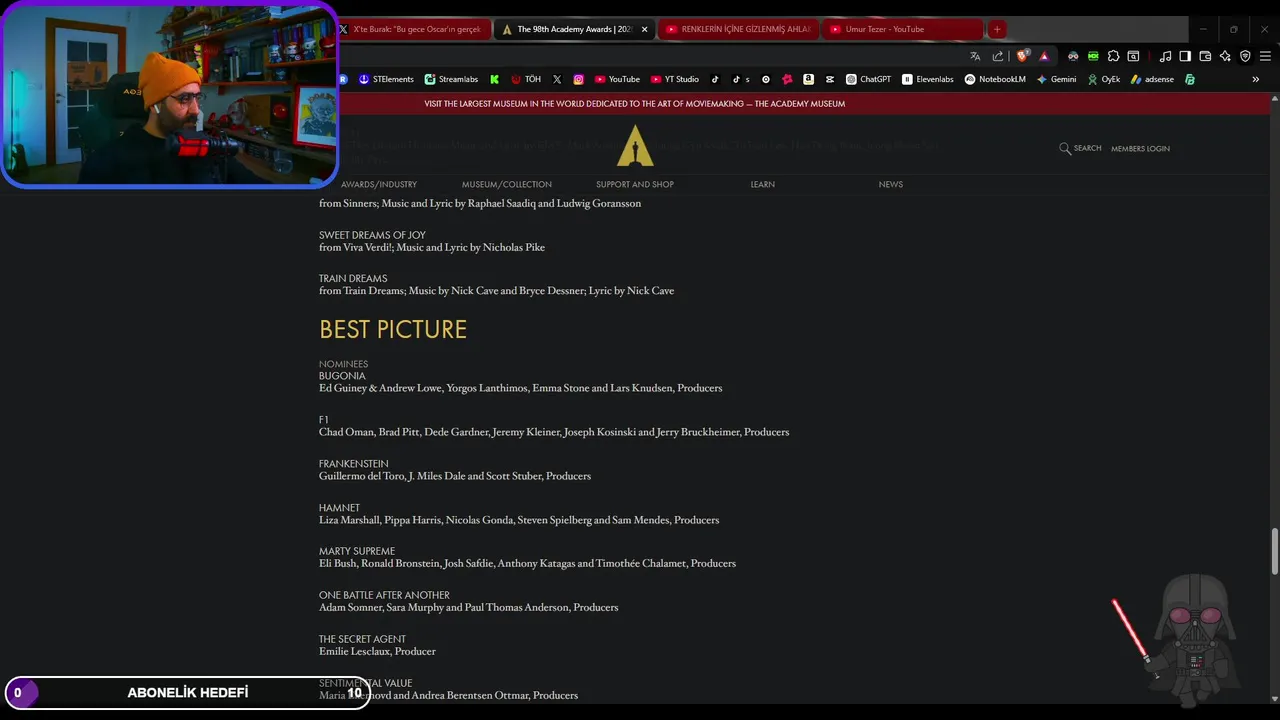The image size is (1280, 720).
Task: Open the NotebookLM bookmark
Action: coord(995,79)
